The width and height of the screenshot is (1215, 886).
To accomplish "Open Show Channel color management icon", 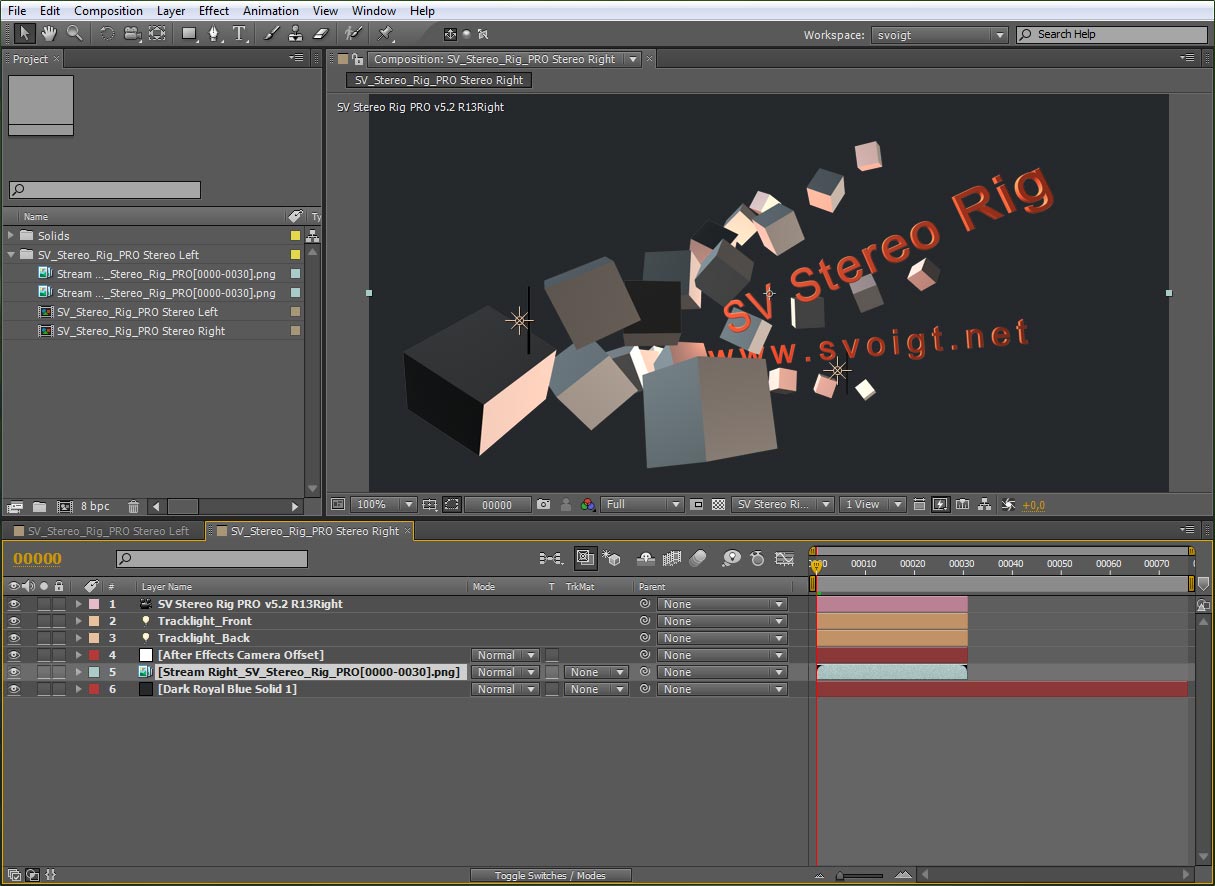I will 588,505.
